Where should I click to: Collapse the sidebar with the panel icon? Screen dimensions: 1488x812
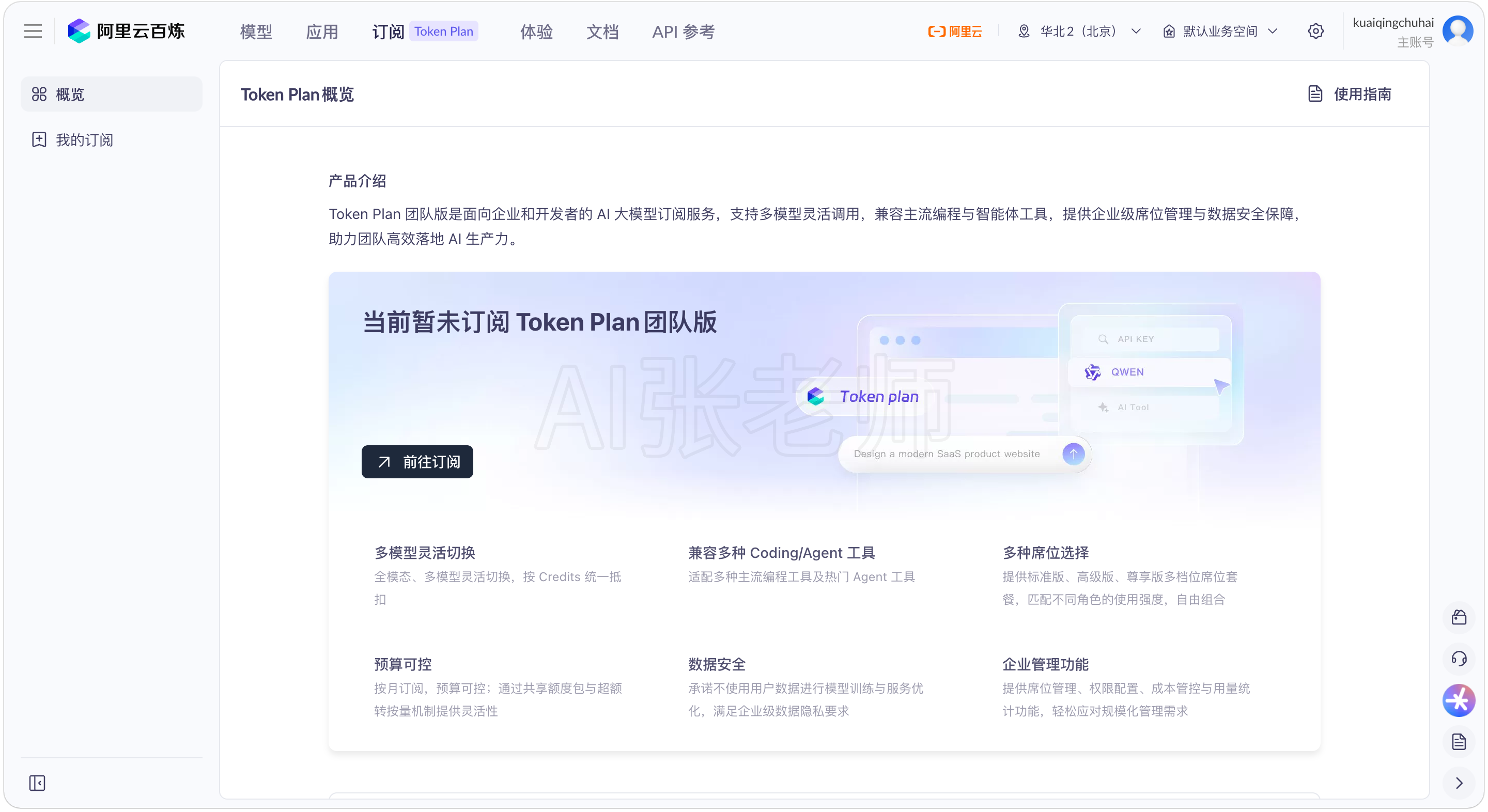(x=37, y=783)
